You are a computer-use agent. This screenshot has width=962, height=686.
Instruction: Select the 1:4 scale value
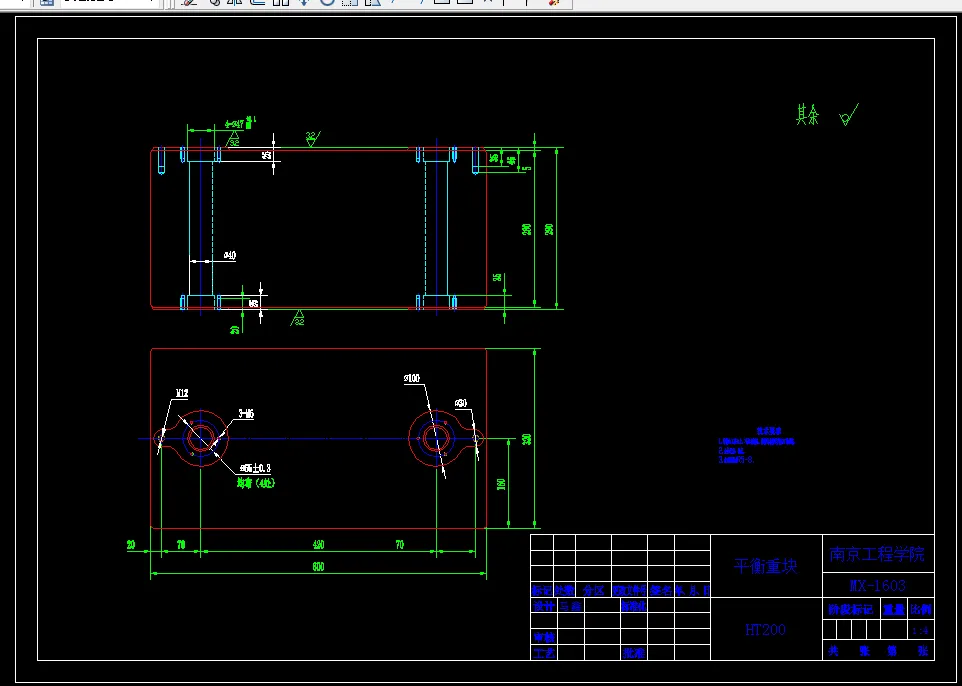click(920, 630)
